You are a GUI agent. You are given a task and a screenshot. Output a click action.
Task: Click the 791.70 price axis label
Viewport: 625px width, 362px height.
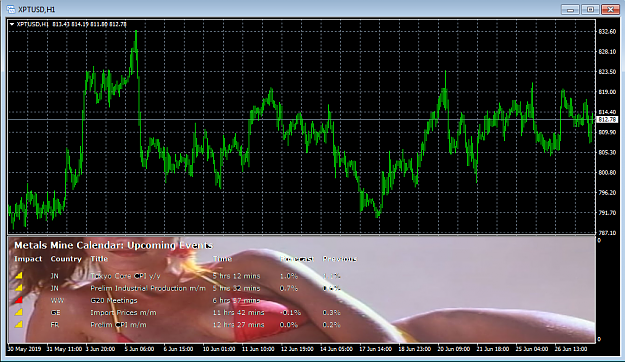(607, 213)
